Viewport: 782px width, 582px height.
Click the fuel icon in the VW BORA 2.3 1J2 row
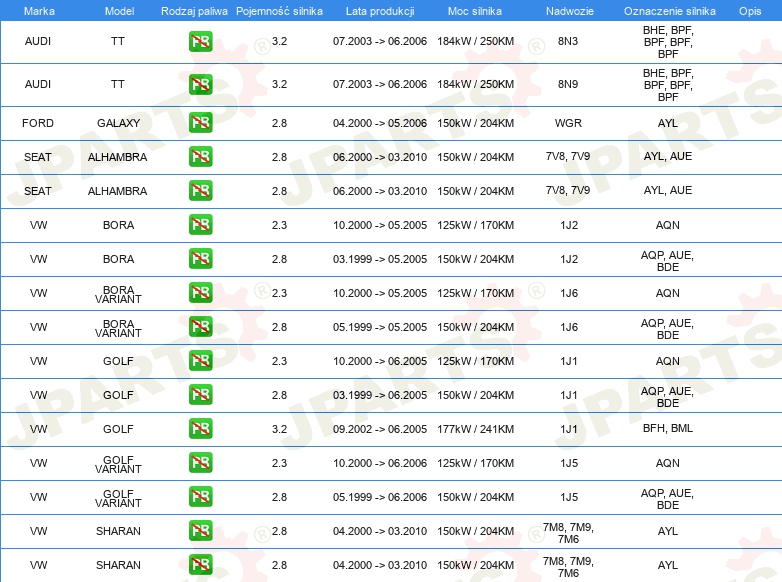point(200,224)
